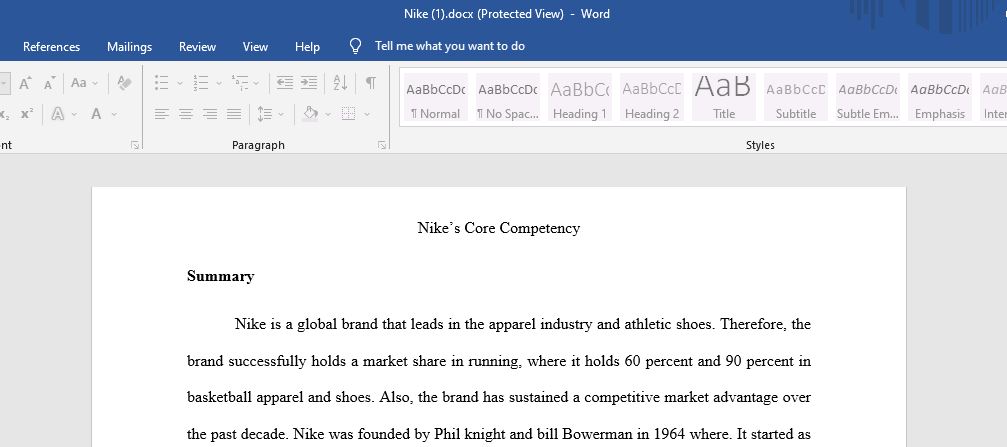This screenshot has height=447, width=1007.
Task: Click the Tell me what you want field
Action: (450, 46)
